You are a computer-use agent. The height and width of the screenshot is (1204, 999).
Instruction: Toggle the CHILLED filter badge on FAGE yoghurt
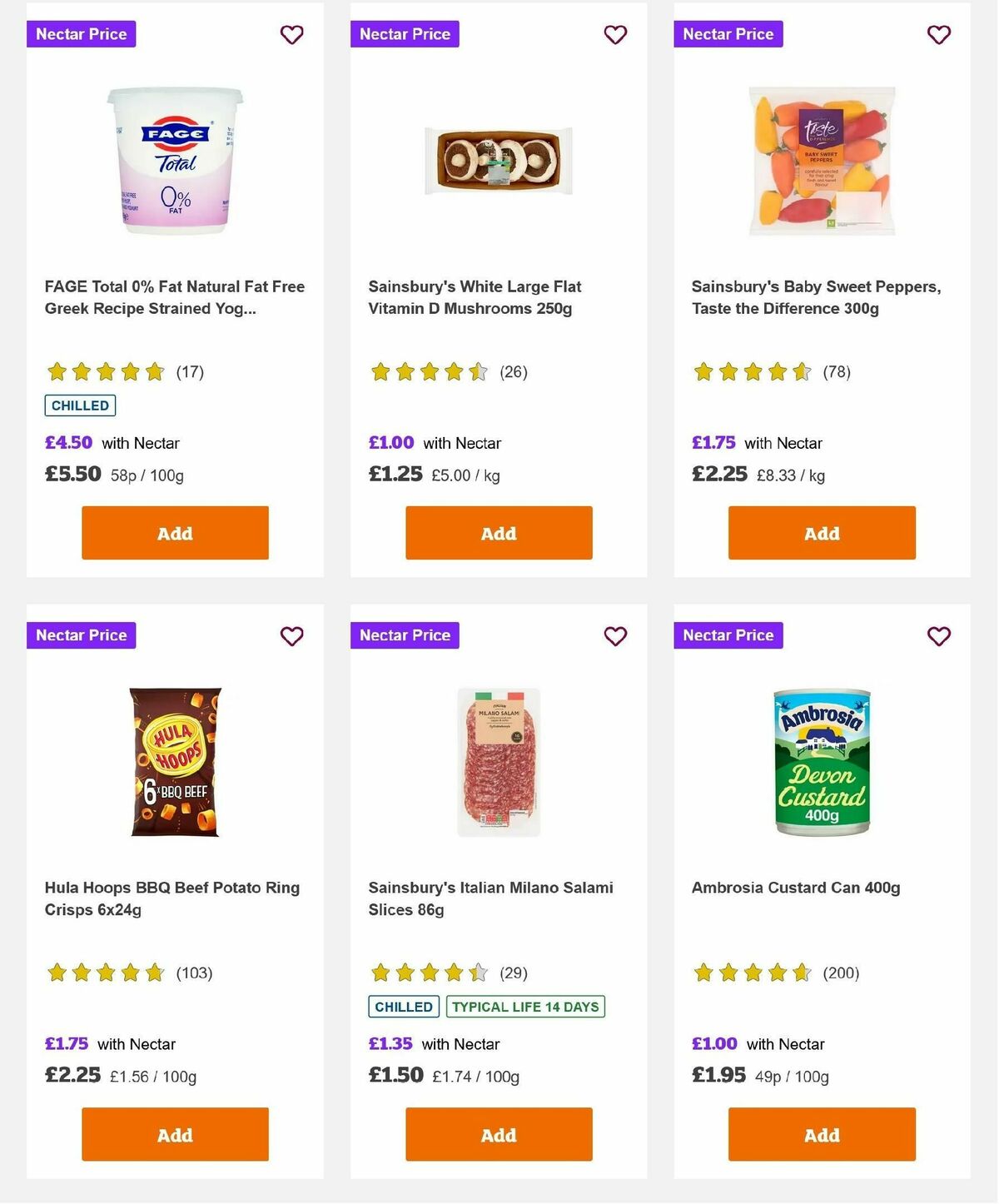tap(80, 405)
